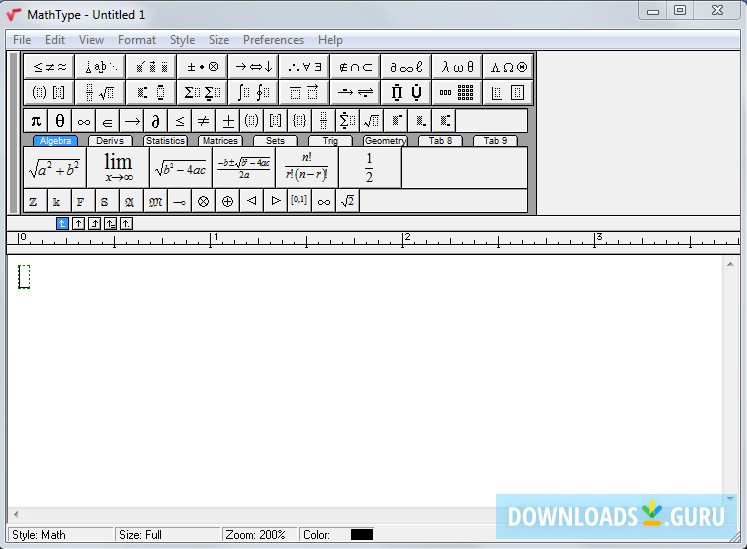Select the decimal tab stop
The width and height of the screenshot is (747, 549).
pyautogui.click(x=126, y=224)
